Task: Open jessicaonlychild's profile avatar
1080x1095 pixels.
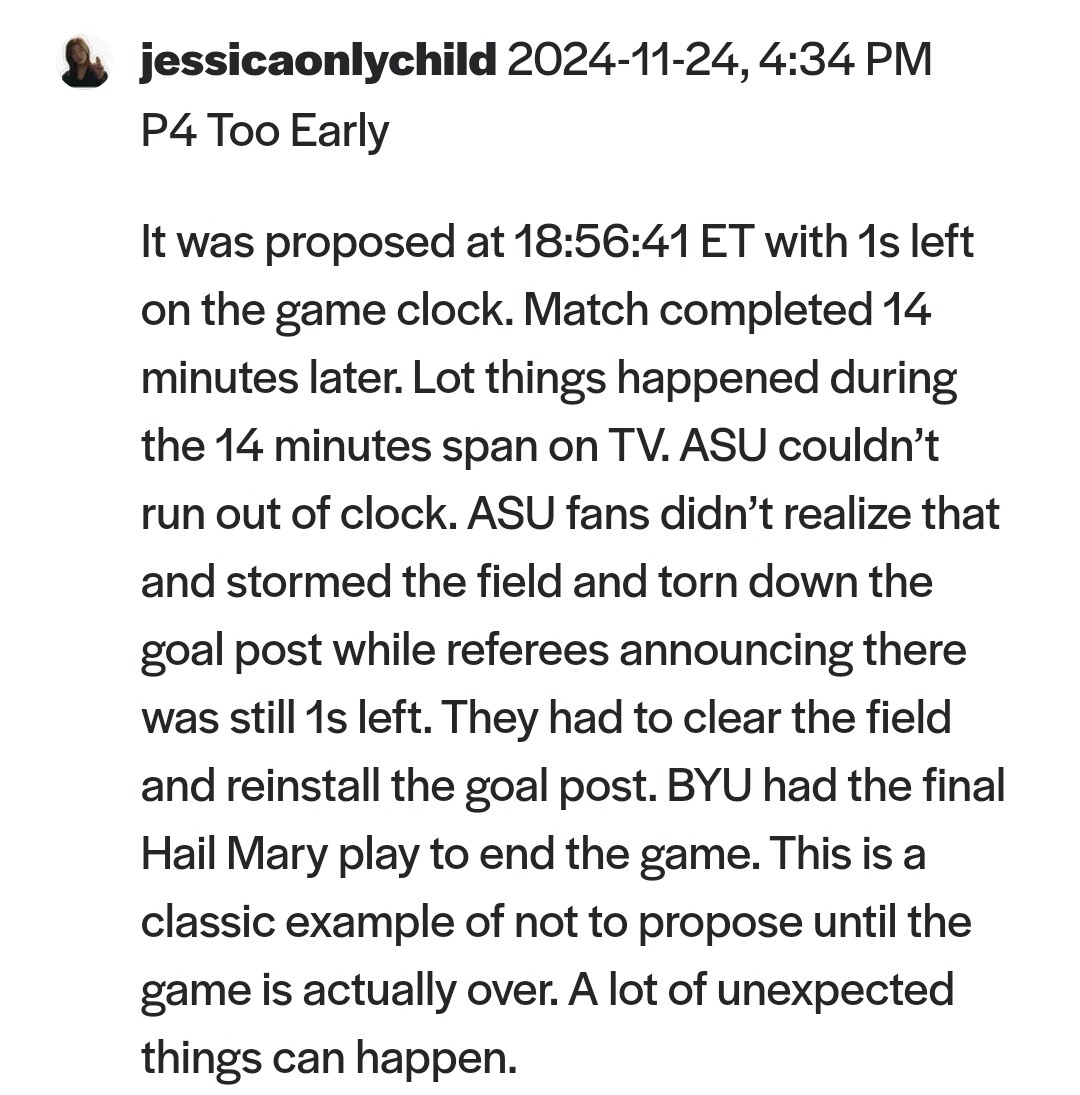Action: coord(84,61)
